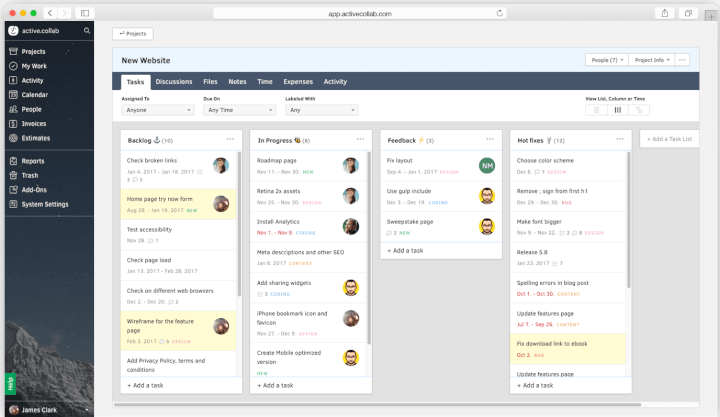
Task: Select the column view layout
Action: (617, 110)
